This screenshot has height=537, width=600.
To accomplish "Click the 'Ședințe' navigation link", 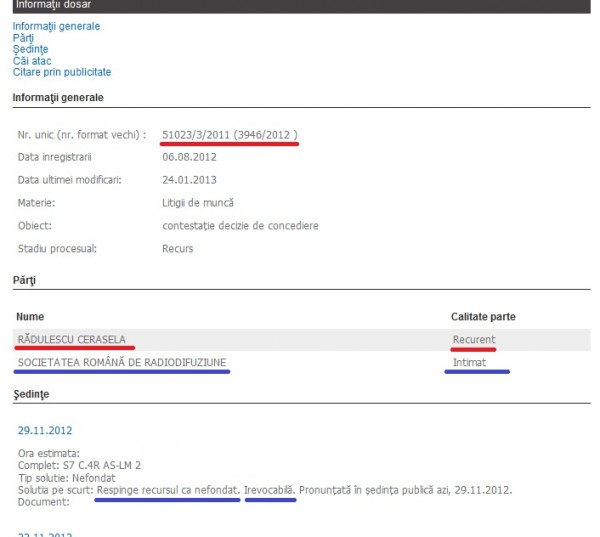I will tap(30, 49).
